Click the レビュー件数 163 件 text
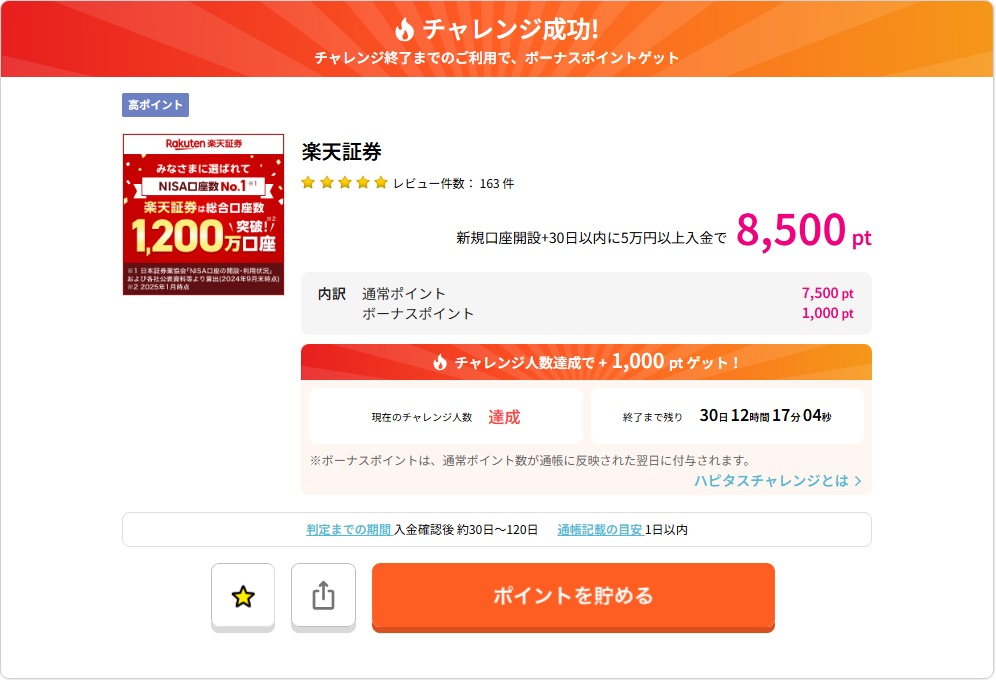The height and width of the screenshot is (680, 996). (453, 184)
